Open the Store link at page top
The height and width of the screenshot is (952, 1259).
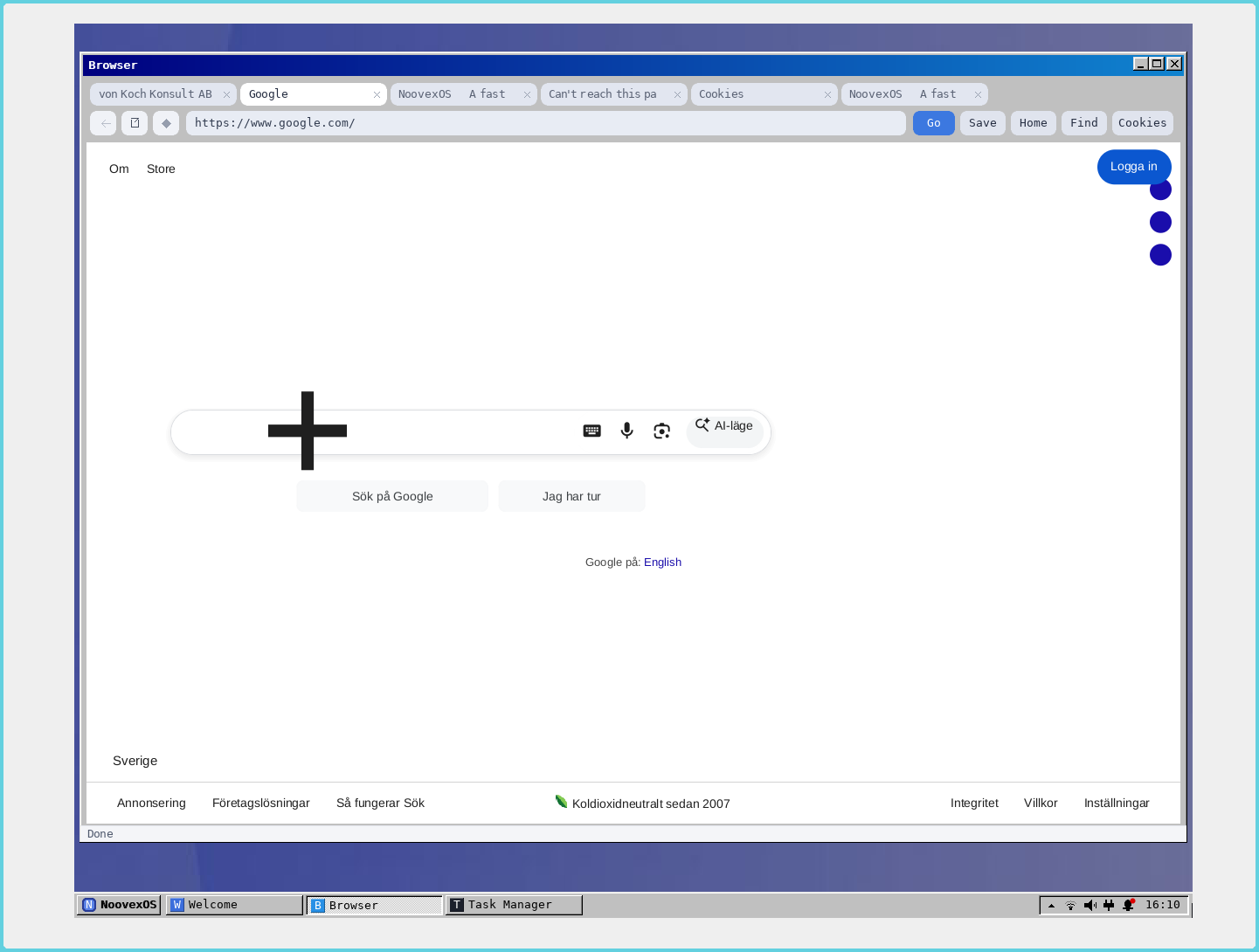tap(161, 169)
